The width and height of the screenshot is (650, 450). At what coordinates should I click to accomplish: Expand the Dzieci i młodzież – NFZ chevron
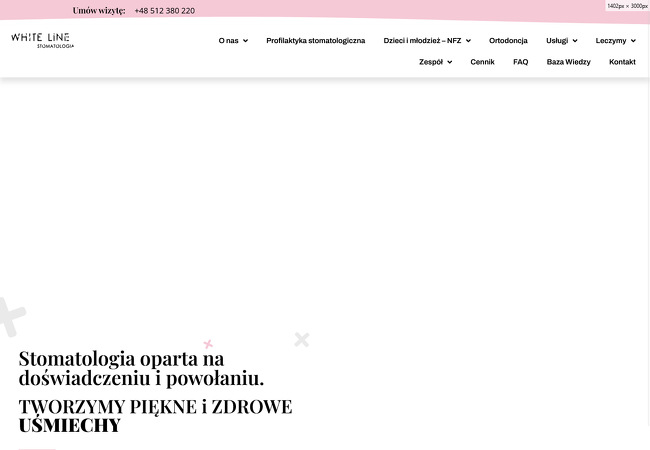[x=468, y=41]
